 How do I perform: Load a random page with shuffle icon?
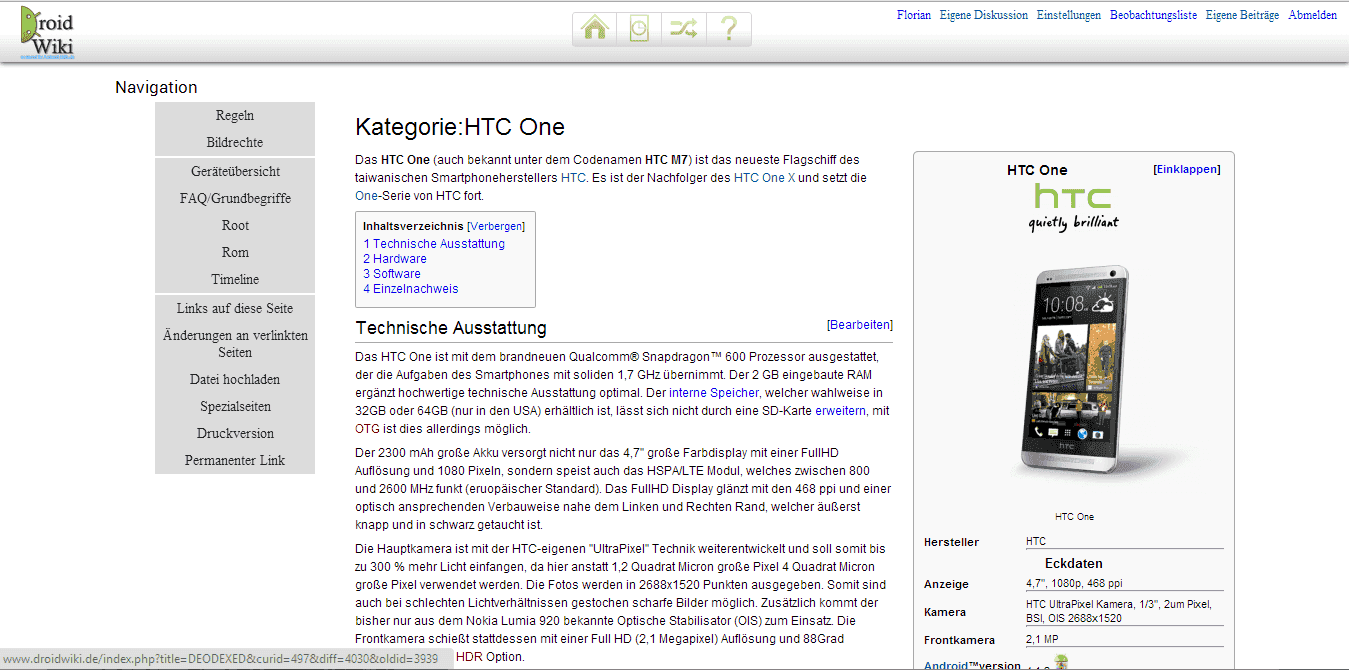click(683, 29)
